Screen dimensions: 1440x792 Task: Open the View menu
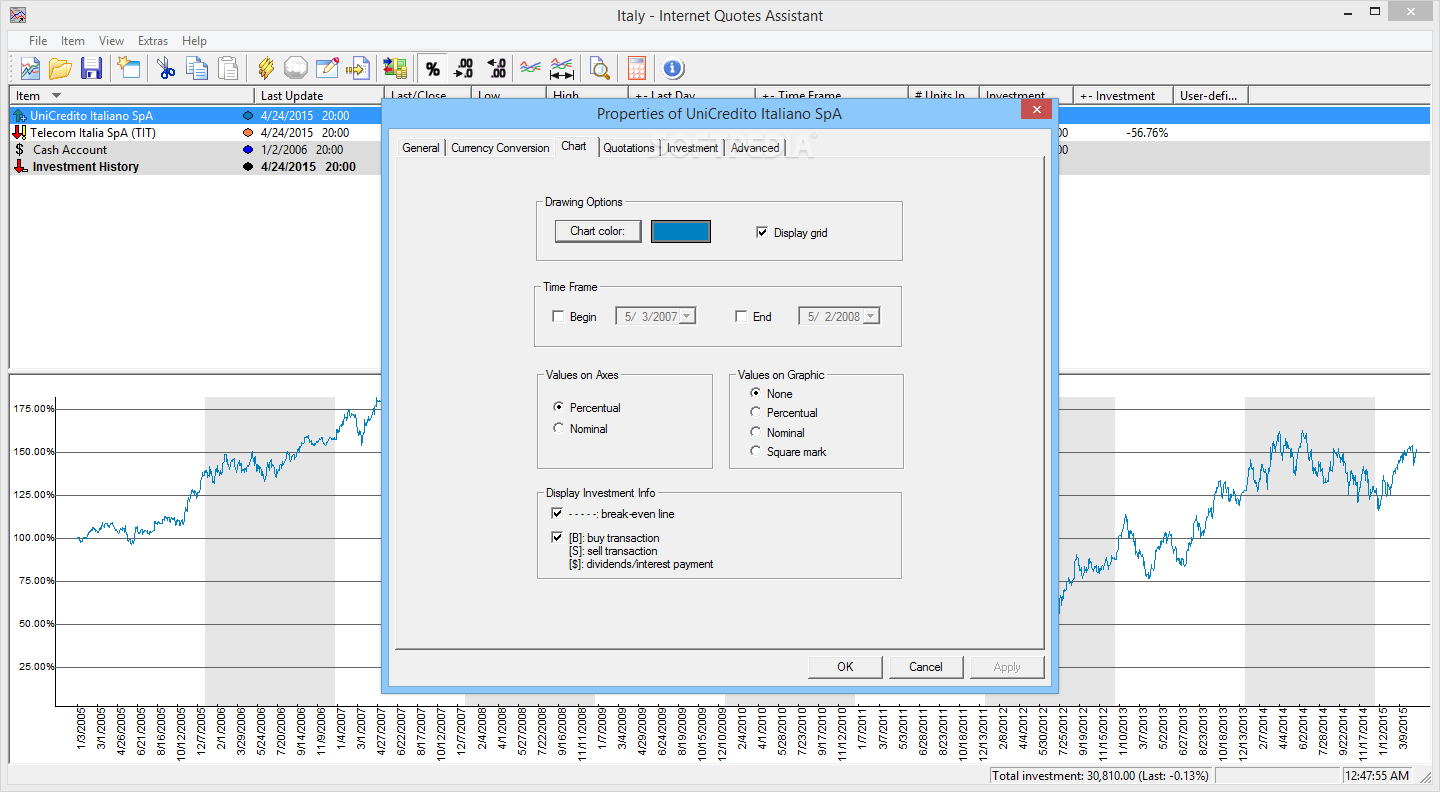[112, 41]
